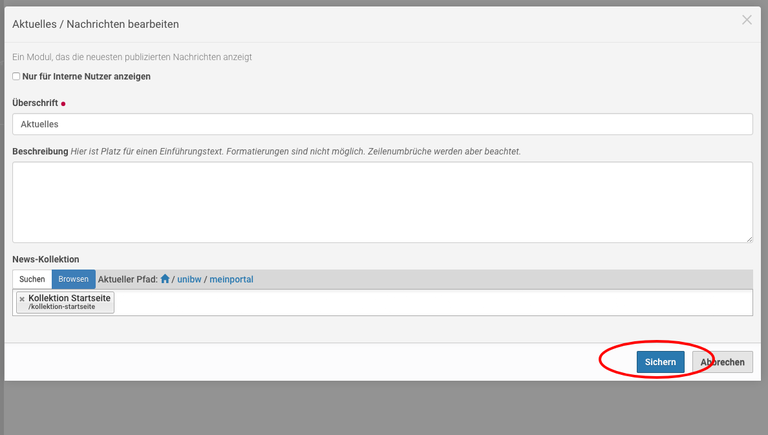Open the 'unibw' path link
Screen dimensions: 768x435
pos(189,279)
